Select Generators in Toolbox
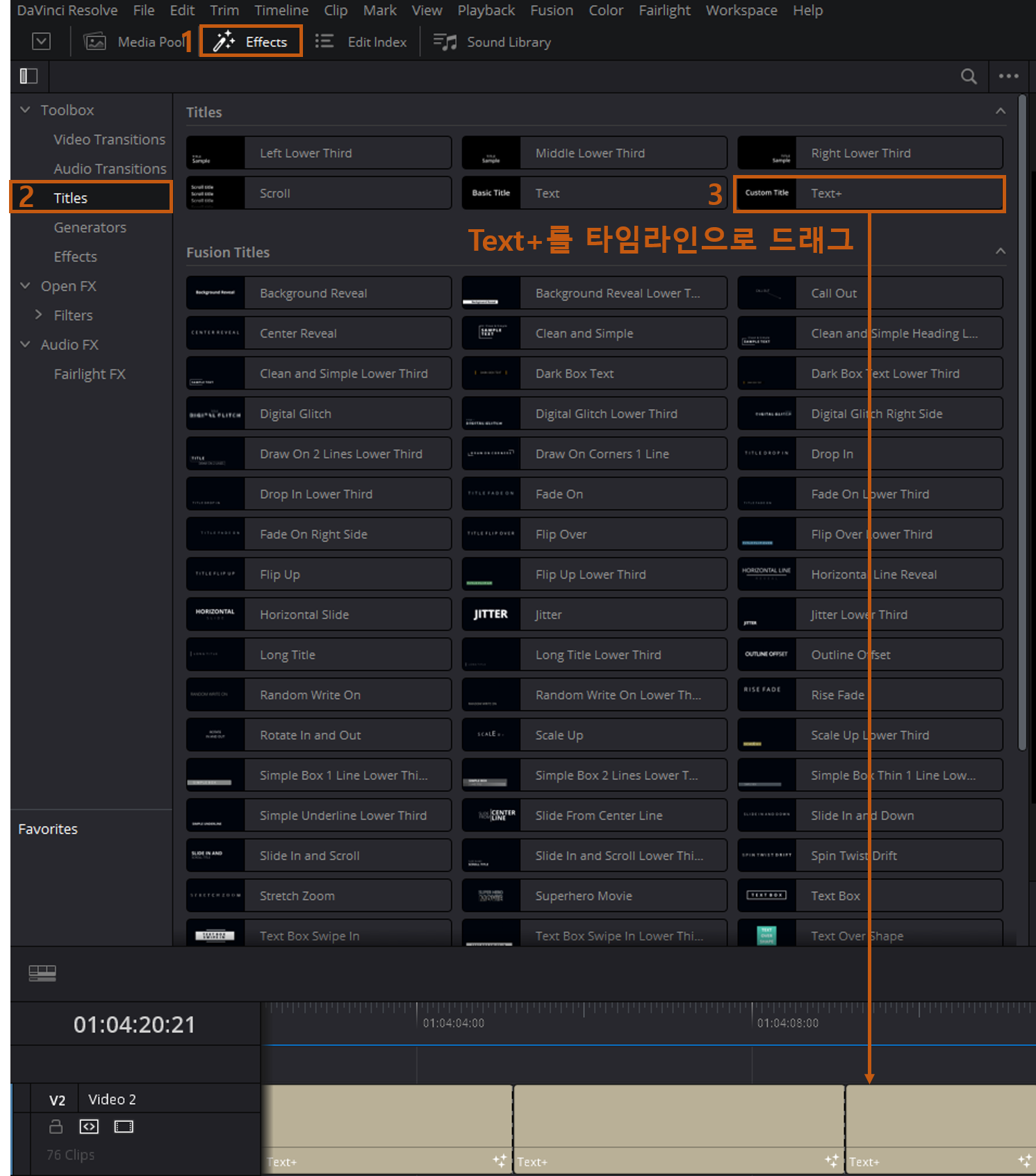Viewport: 1036px width, 1176px height. [90, 227]
